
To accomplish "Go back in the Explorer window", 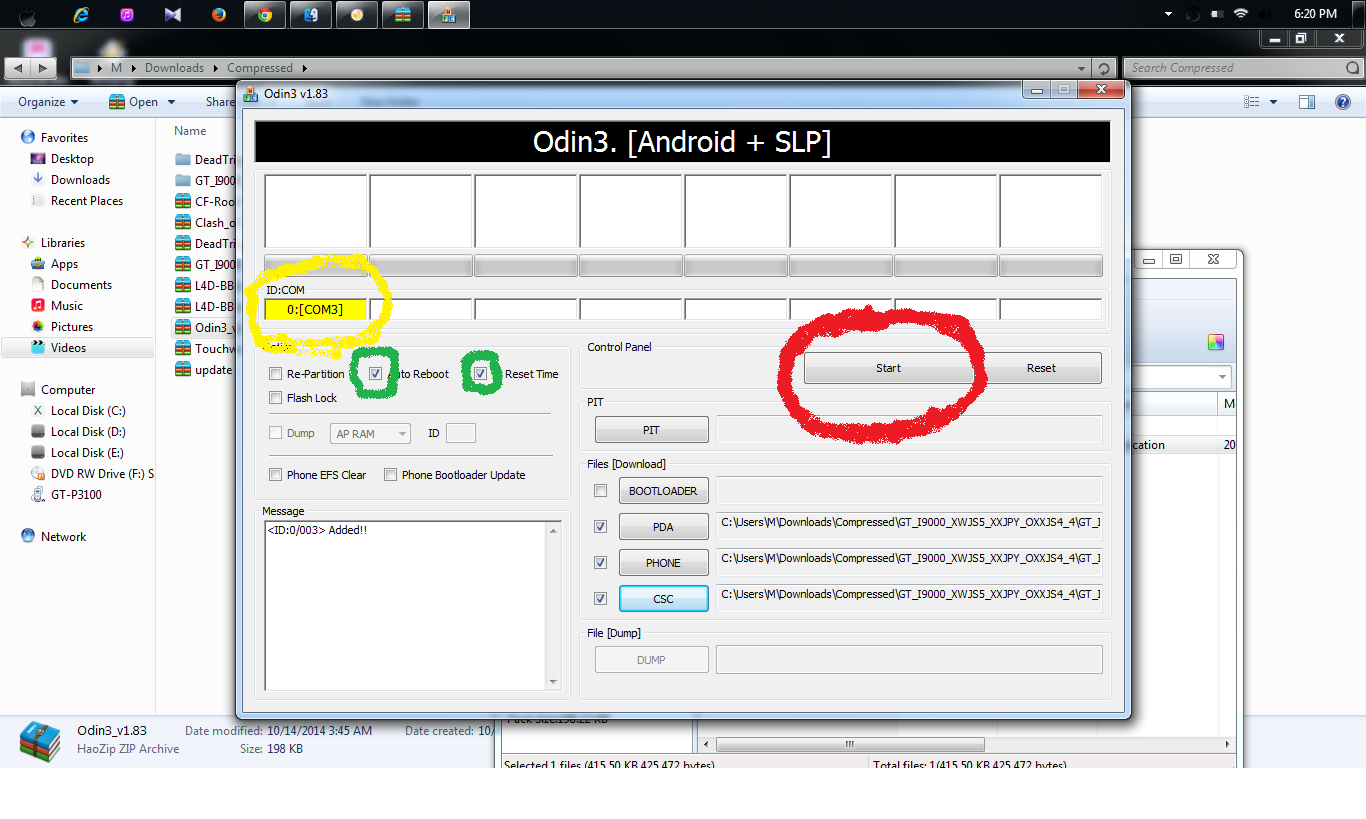I will coord(19,68).
